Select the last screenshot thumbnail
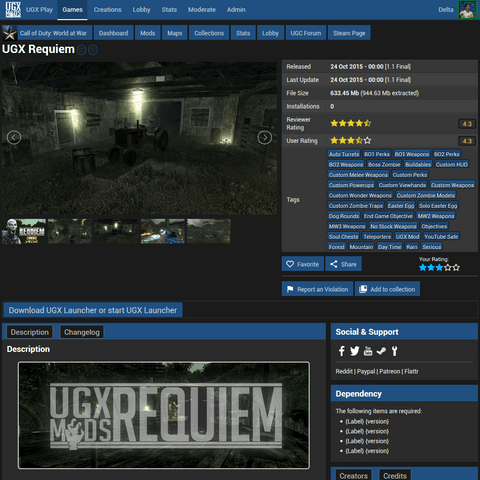Screen dimensions: 480x480 tap(209, 231)
